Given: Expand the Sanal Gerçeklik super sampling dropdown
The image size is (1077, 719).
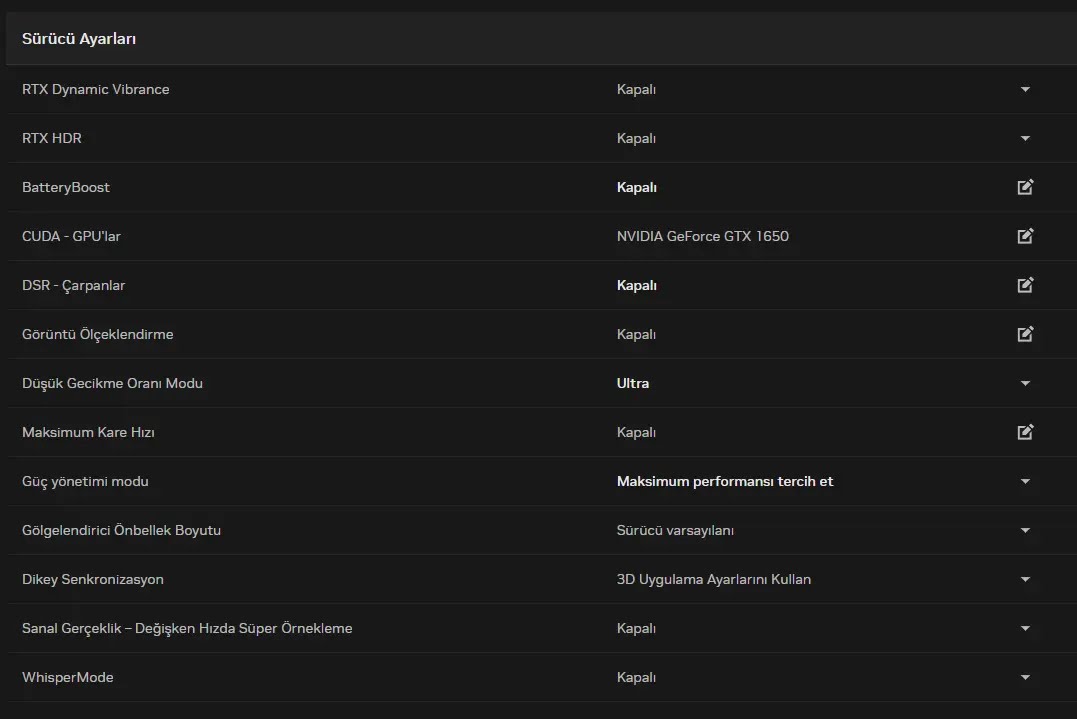Looking at the screenshot, I should [1025, 628].
